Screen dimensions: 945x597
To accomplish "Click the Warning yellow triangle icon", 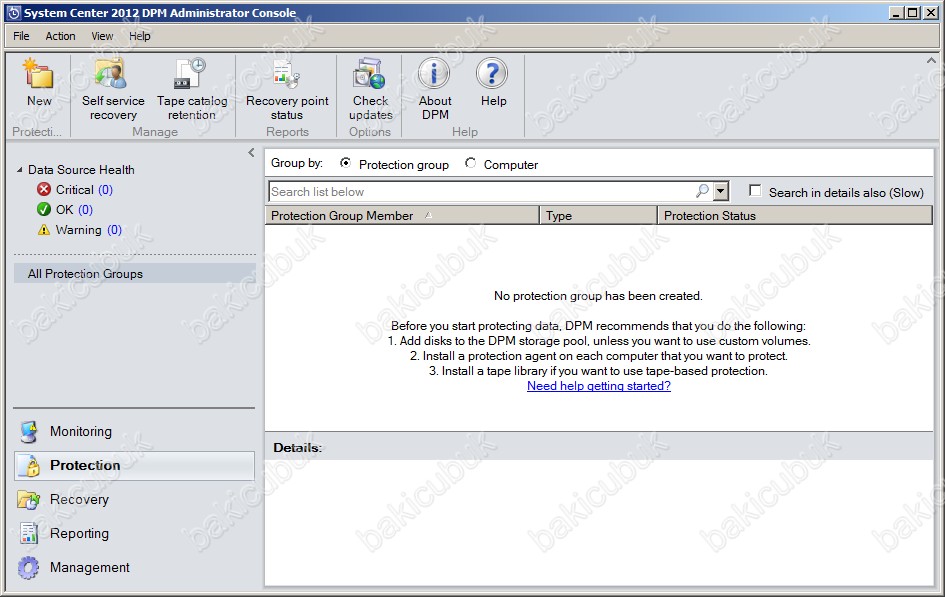I will [x=43, y=230].
